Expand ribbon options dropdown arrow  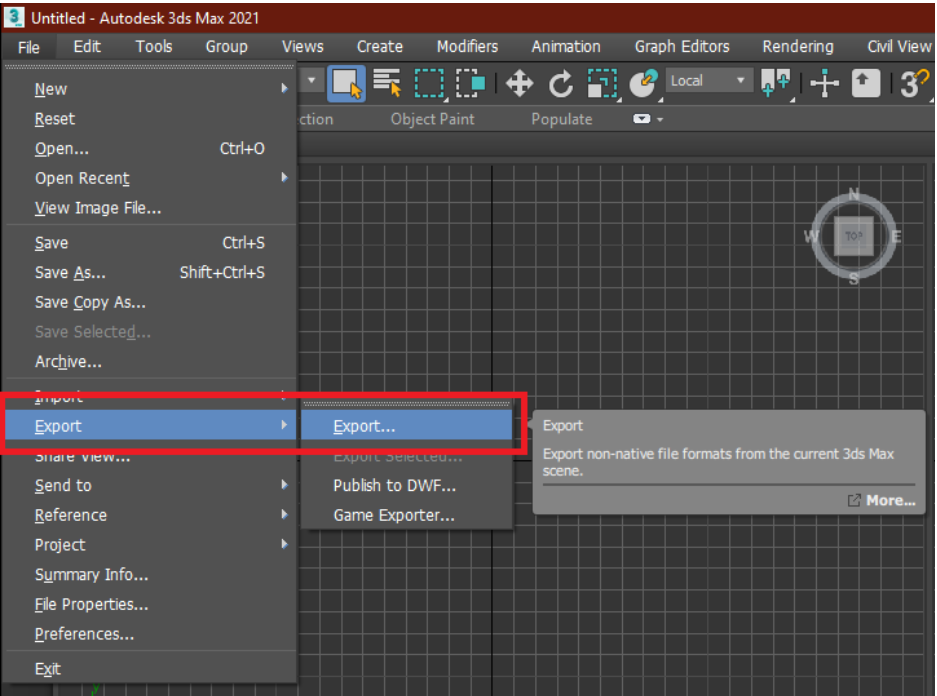[660, 119]
